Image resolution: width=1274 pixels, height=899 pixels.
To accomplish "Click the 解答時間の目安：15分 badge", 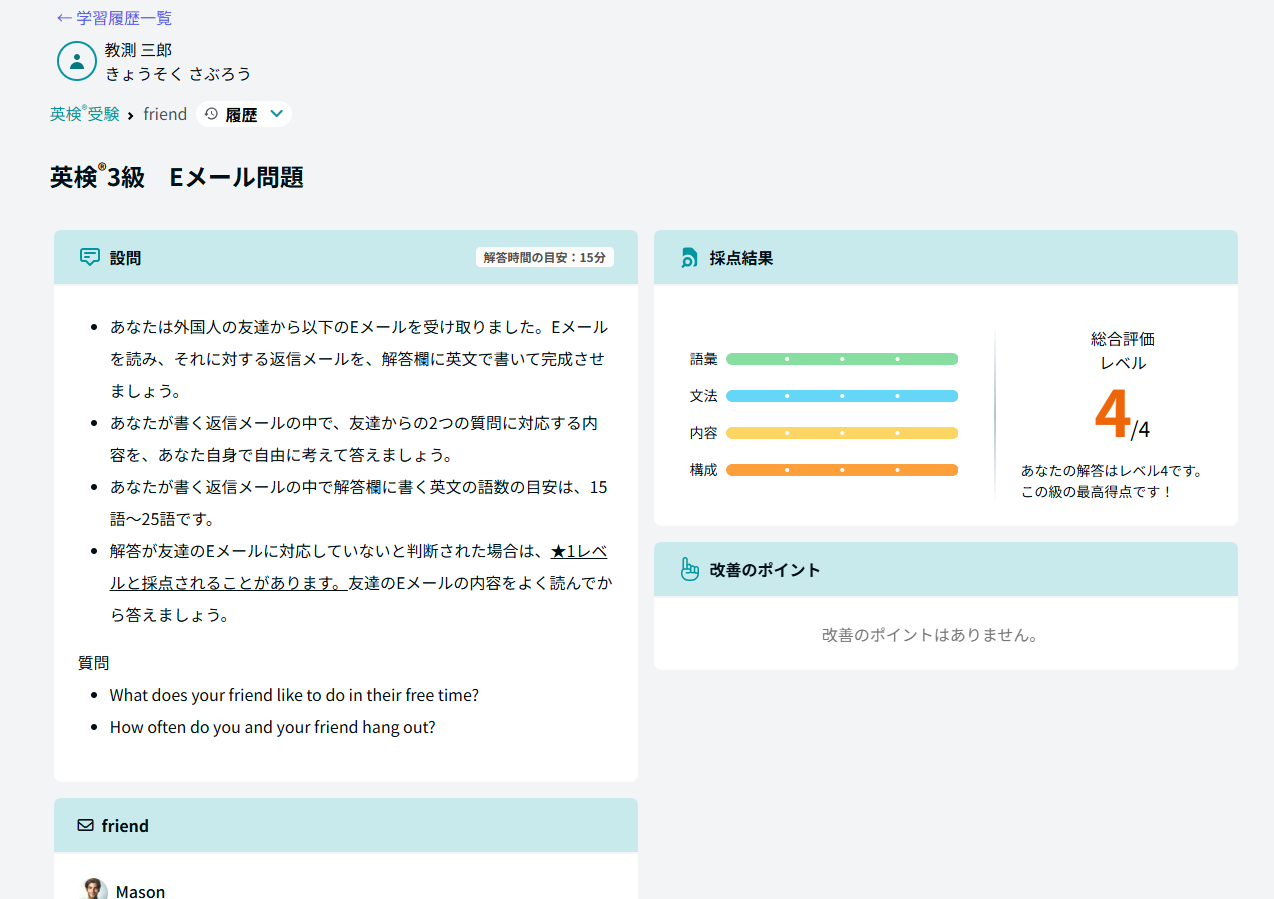I will point(544,257).
